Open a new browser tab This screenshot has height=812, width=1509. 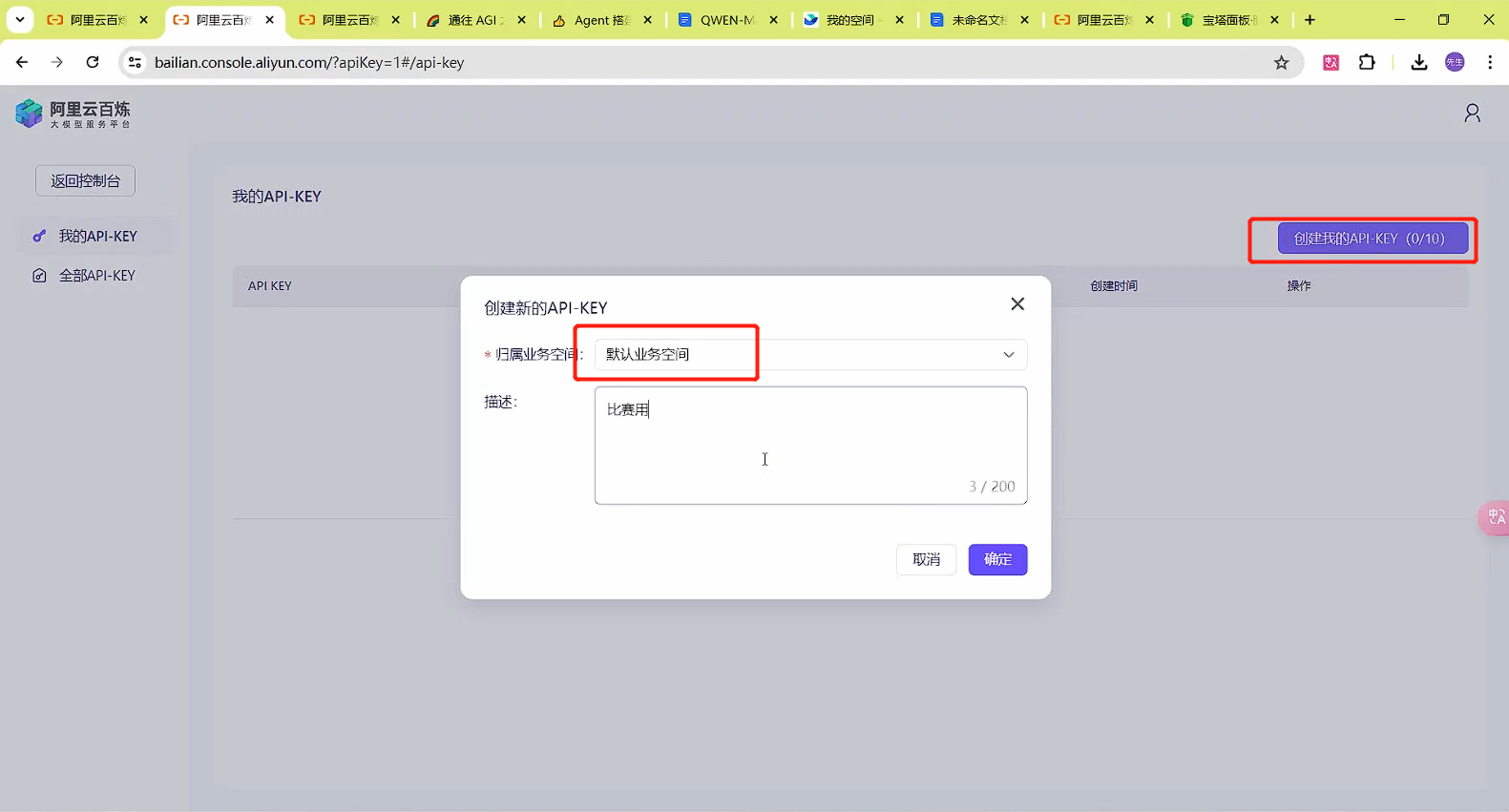(1310, 19)
